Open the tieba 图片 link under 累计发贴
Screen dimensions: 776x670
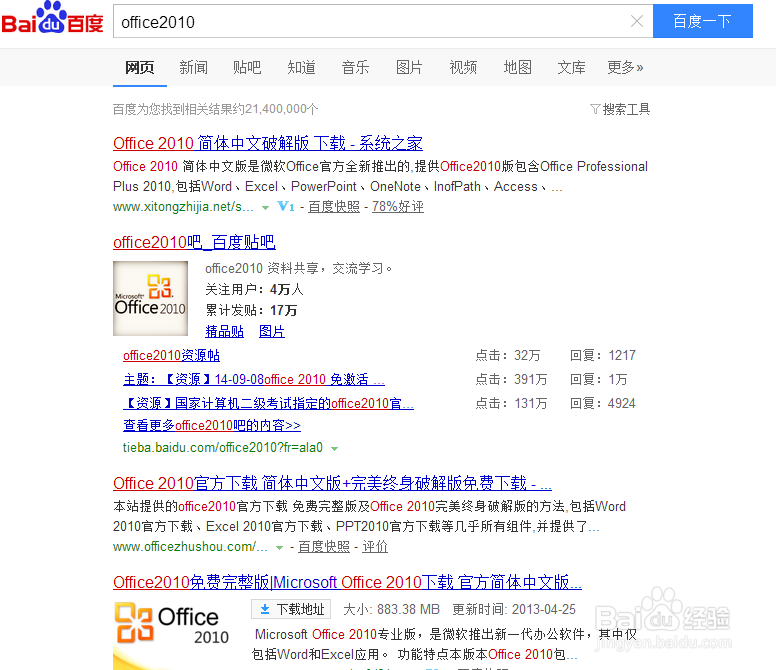(272, 332)
